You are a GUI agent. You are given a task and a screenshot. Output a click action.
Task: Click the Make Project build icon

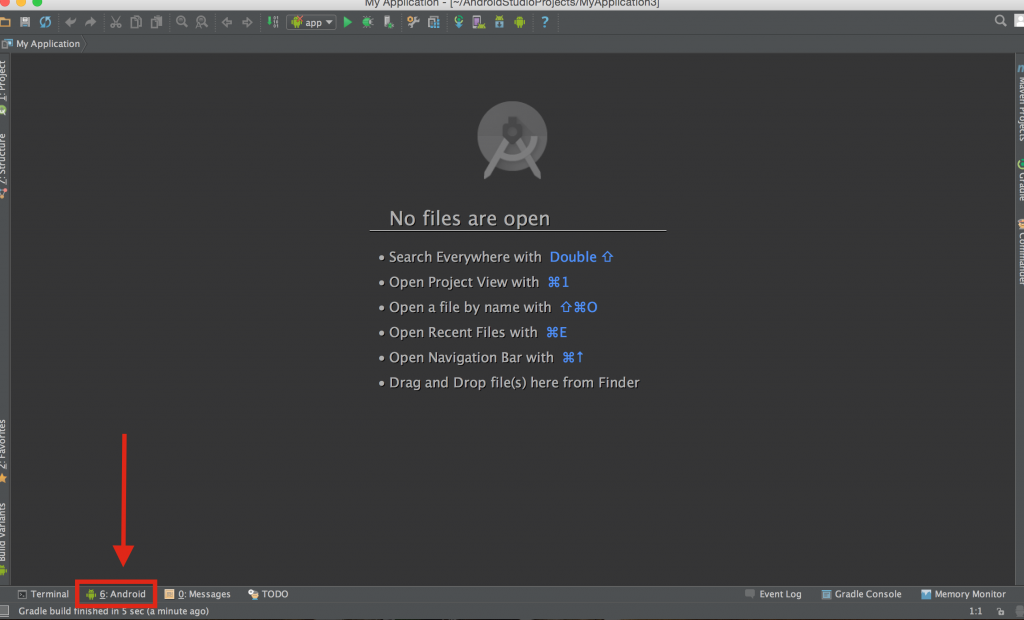(273, 22)
